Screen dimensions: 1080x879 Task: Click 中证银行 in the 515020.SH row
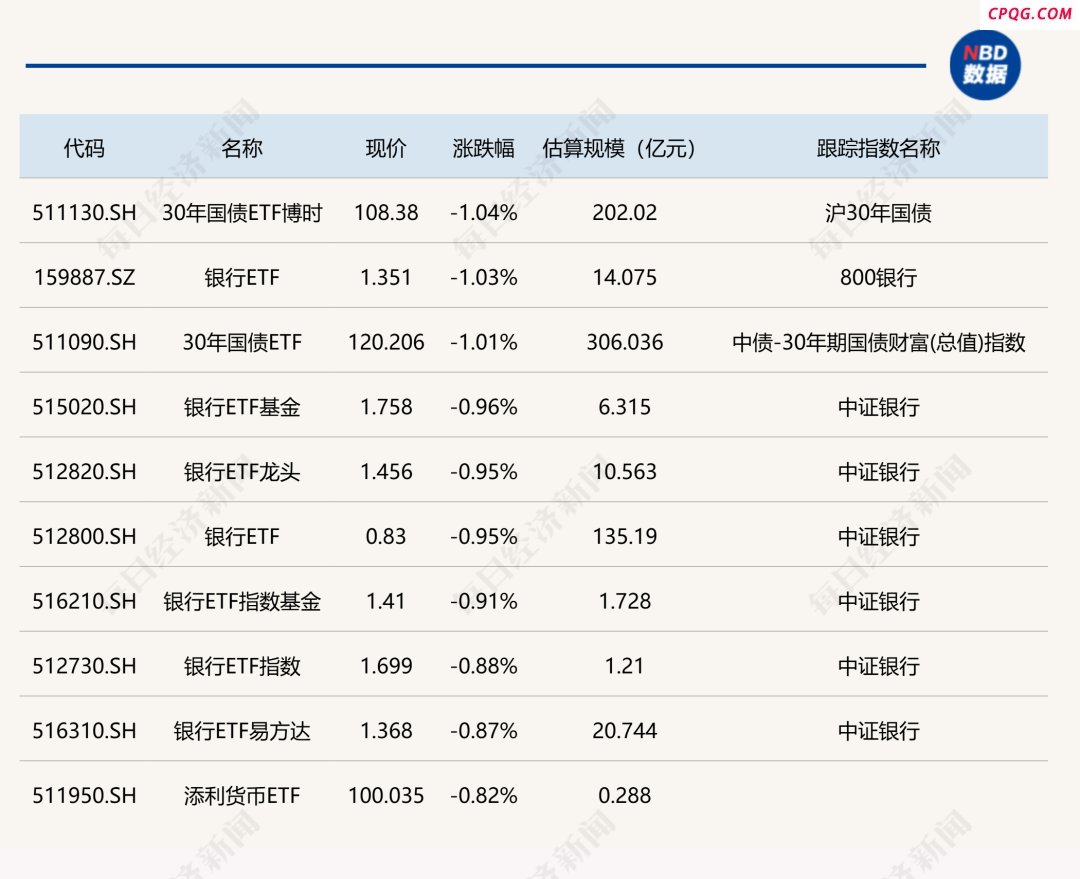click(x=878, y=407)
